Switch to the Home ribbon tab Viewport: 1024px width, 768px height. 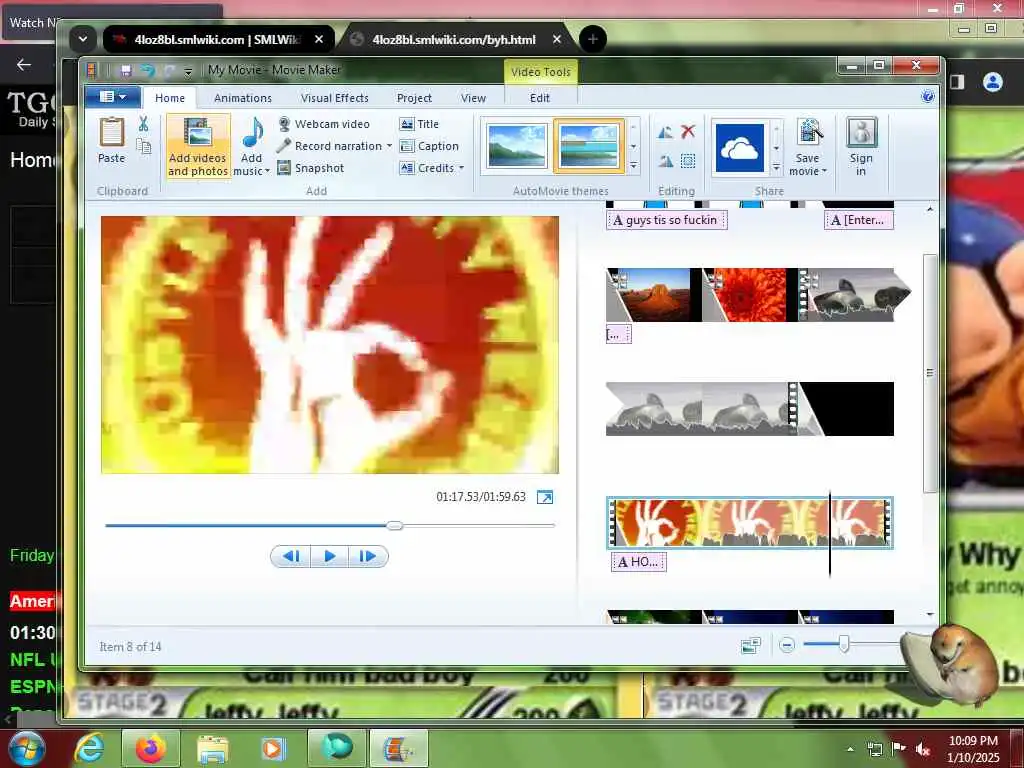click(x=170, y=98)
